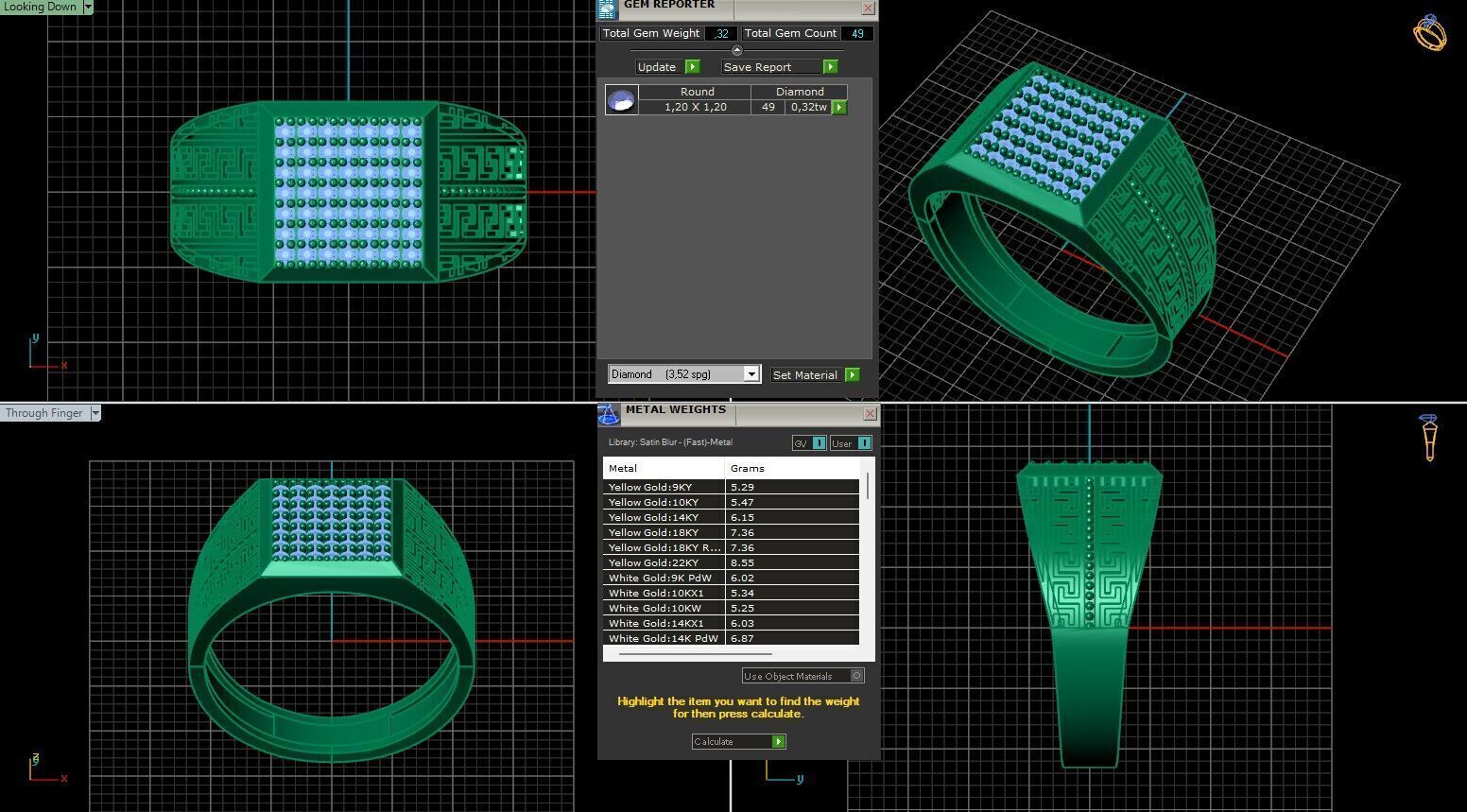Click the Total Gem Count value field

pyautogui.click(x=857, y=33)
